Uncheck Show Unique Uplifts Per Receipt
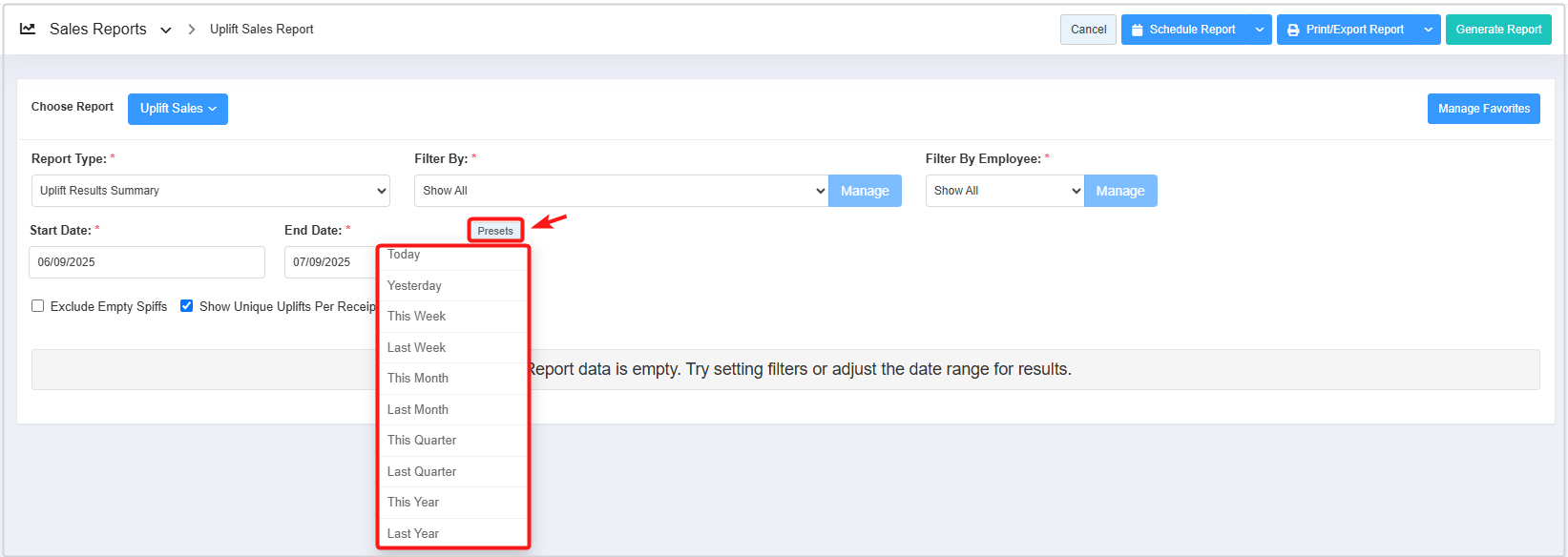Screen dimensions: 1568x557 (187, 306)
